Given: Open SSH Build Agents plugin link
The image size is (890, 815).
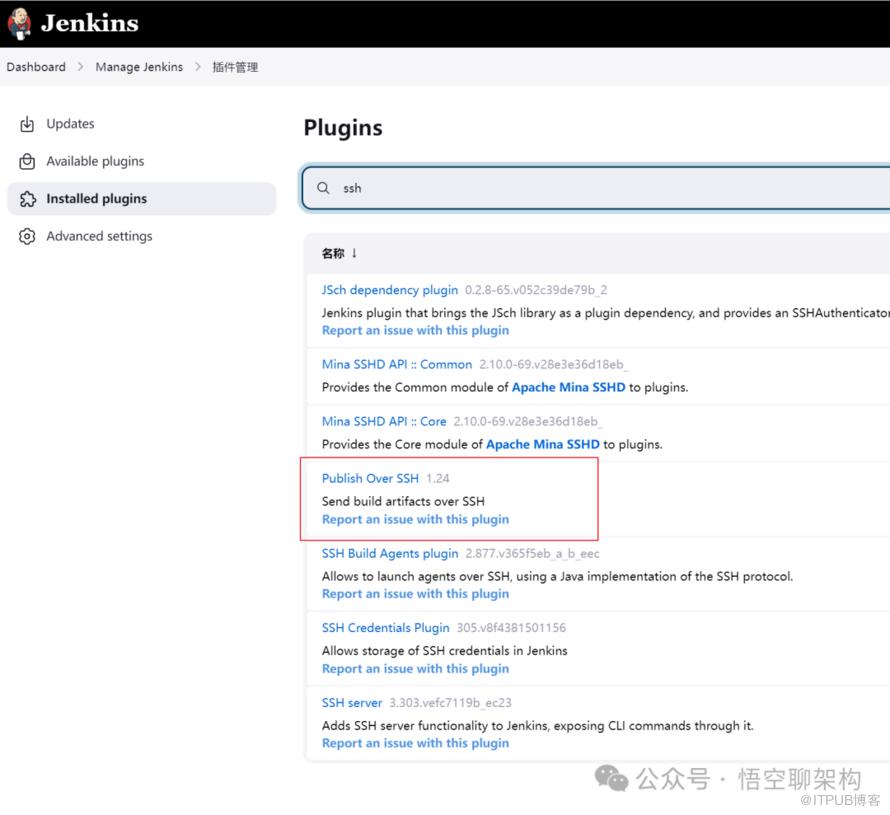Looking at the screenshot, I should point(389,553).
